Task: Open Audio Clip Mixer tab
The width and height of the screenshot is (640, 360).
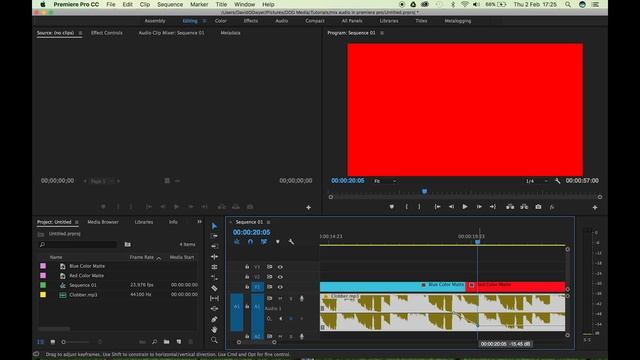Action: click(171, 33)
